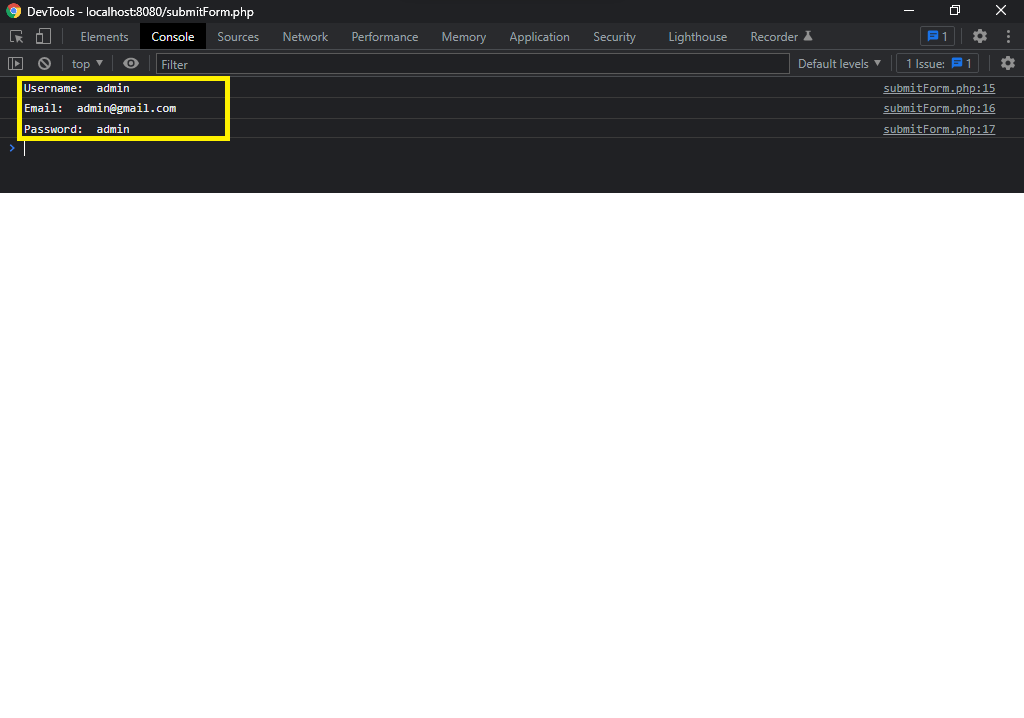This screenshot has height=718, width=1024.
Task: Open the Default levels dropdown
Action: [838, 63]
